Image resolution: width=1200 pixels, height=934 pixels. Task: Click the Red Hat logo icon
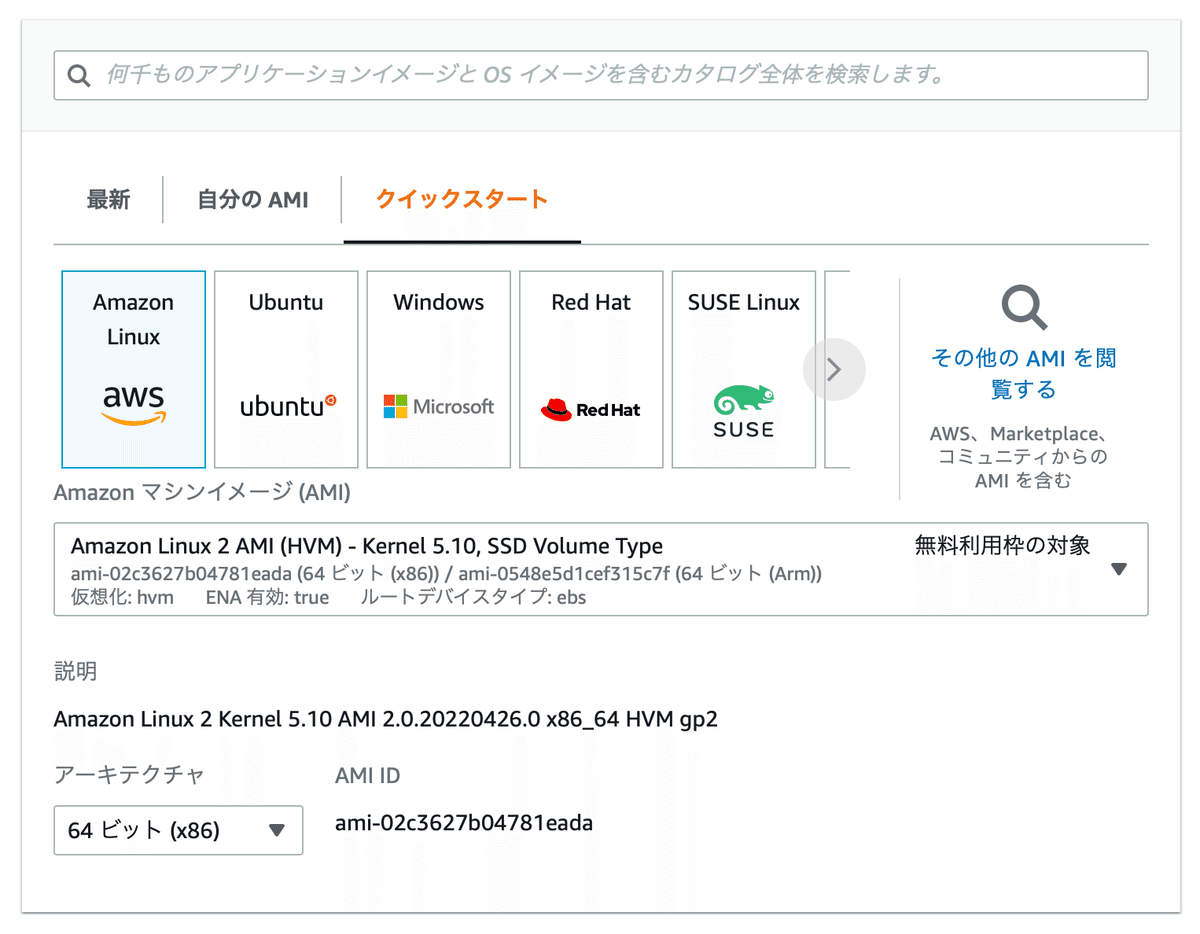click(591, 409)
